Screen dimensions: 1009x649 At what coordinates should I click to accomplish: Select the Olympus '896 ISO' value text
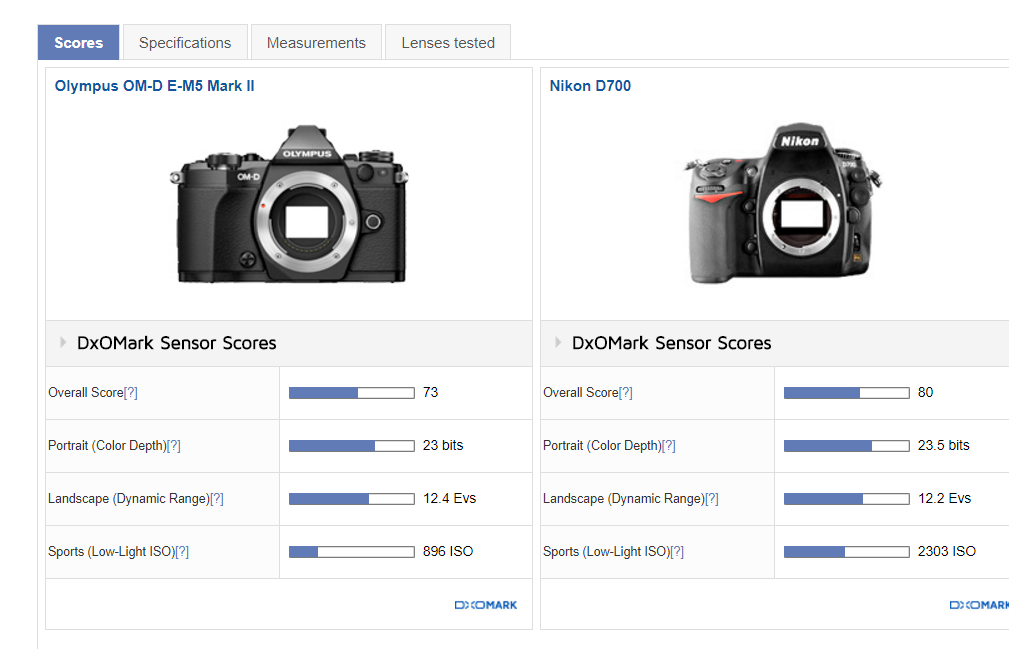(448, 551)
